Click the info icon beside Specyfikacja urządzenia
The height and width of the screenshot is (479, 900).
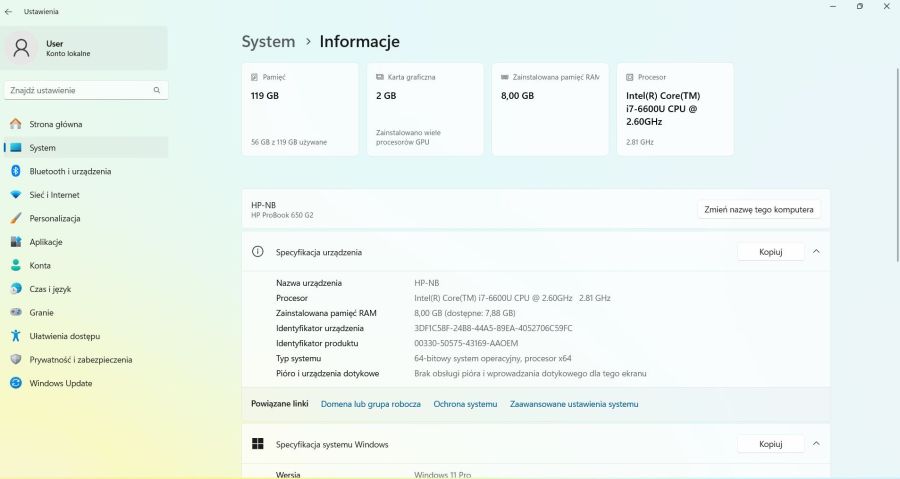tap(258, 251)
